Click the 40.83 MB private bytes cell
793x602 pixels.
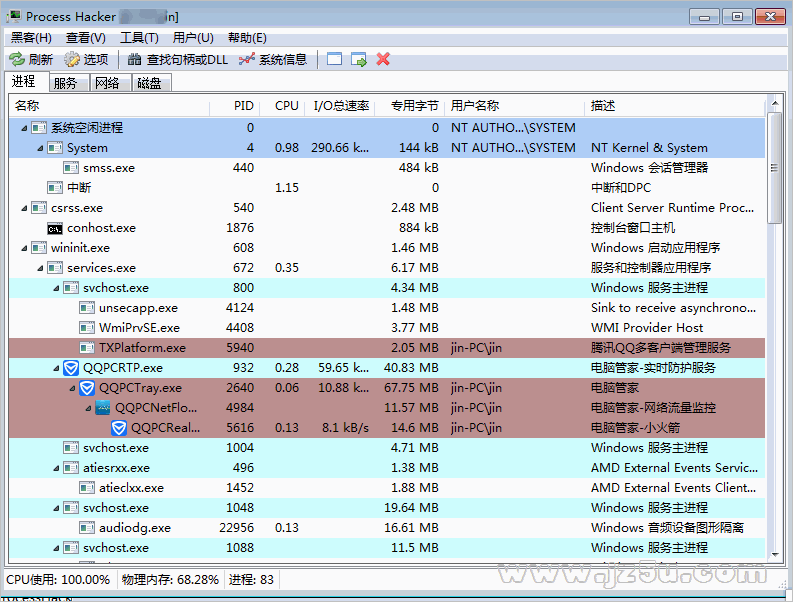[411, 368]
